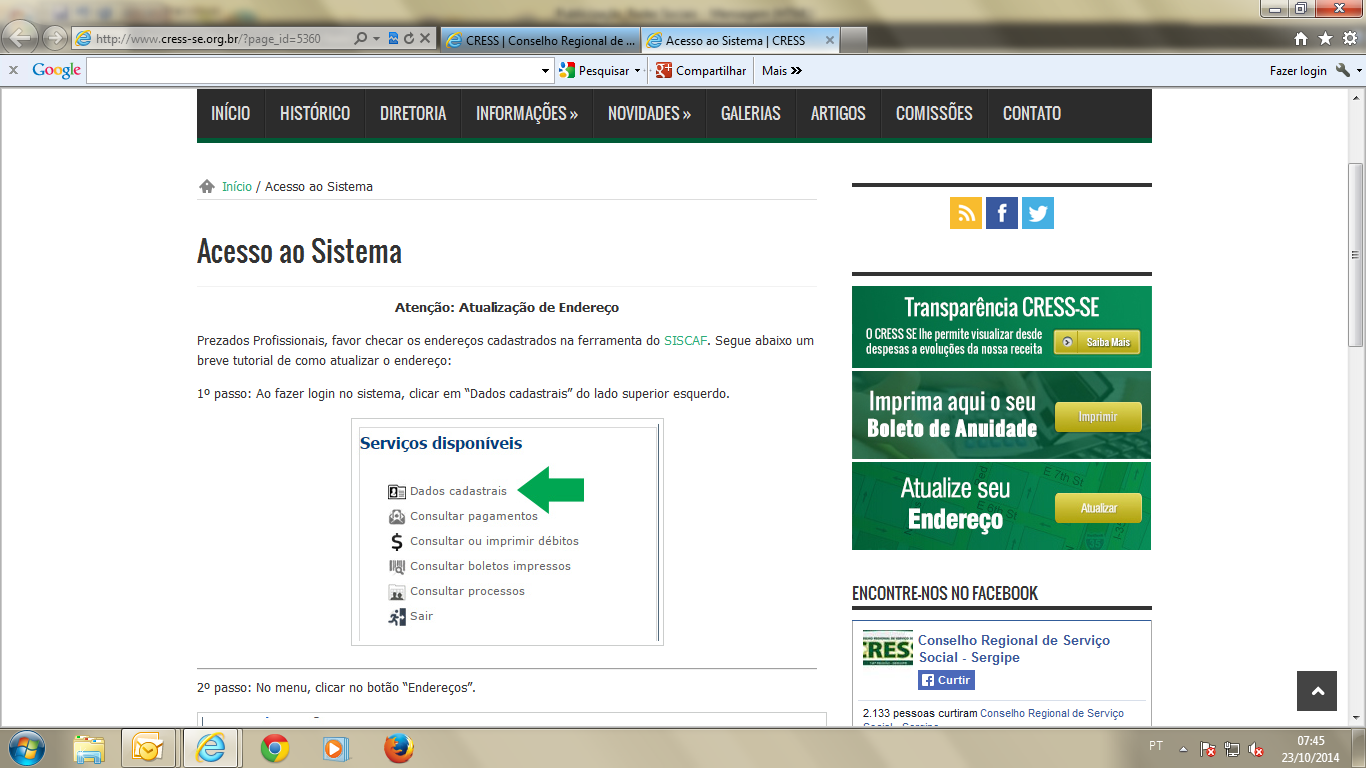Open the Informações menu
1366x768 pixels.
[x=527, y=113]
